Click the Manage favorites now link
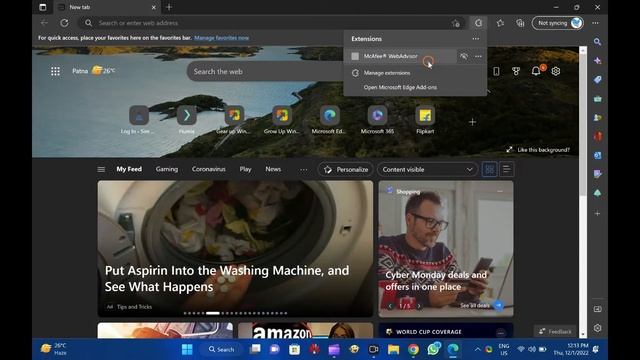640x360 pixels. tap(221, 38)
